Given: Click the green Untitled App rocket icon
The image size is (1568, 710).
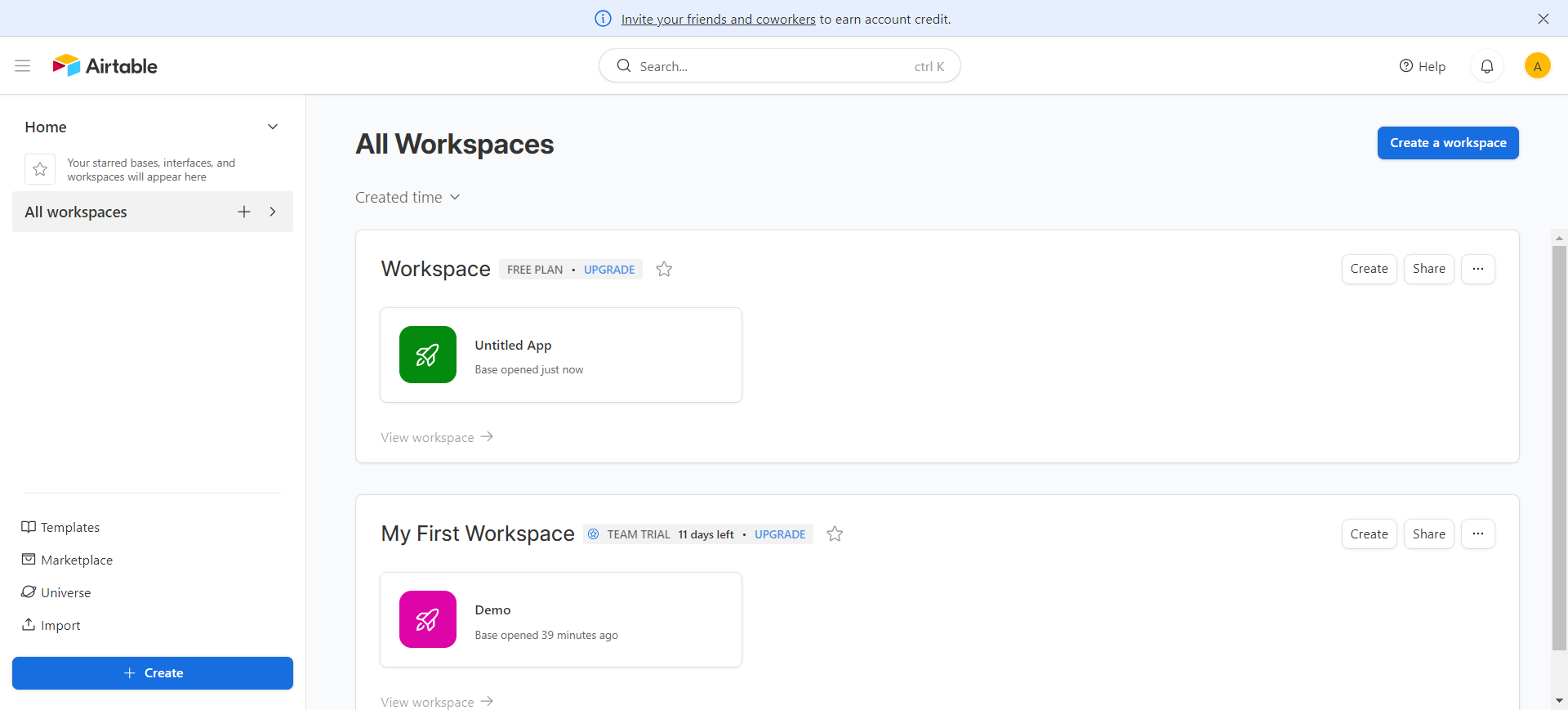Looking at the screenshot, I should [x=428, y=355].
